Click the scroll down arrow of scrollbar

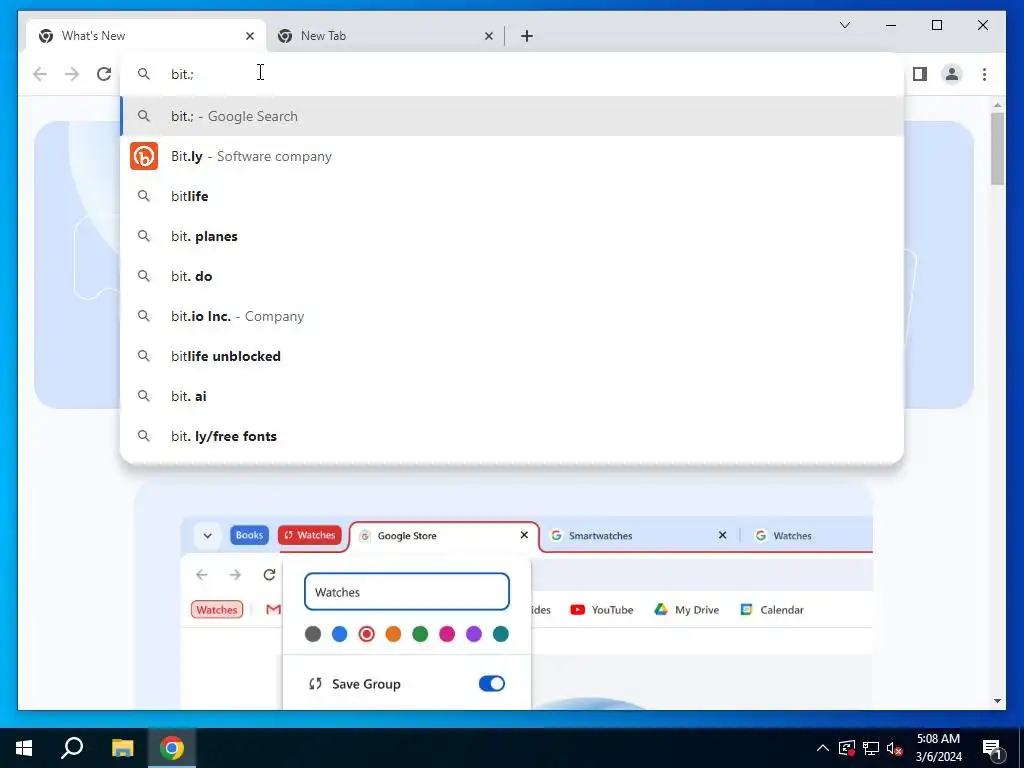click(x=997, y=701)
